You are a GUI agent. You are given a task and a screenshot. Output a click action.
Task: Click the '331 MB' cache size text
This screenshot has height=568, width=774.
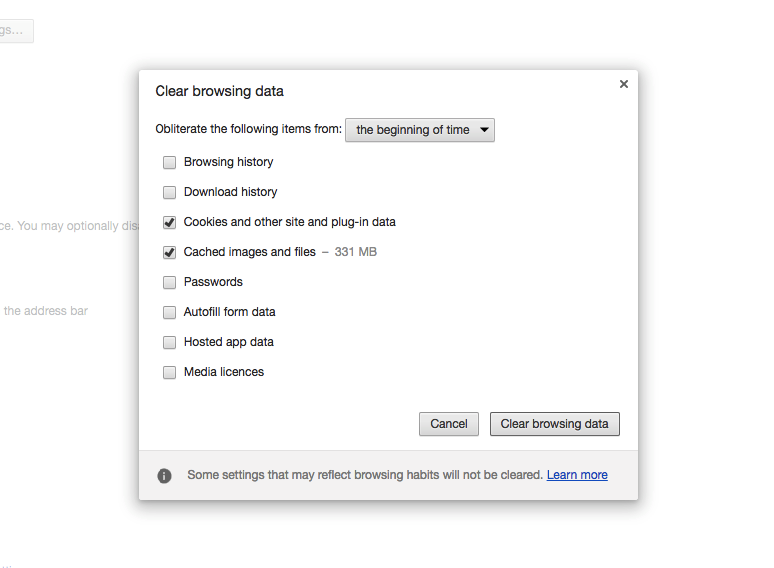pos(355,252)
